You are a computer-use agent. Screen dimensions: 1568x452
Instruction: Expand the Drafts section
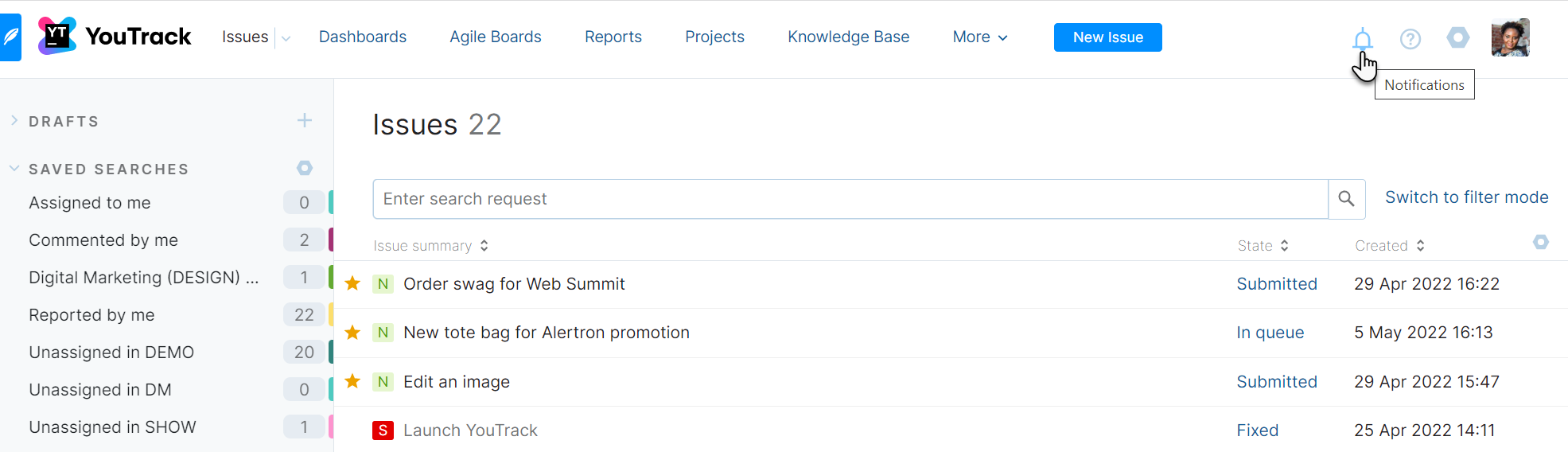click(x=14, y=121)
